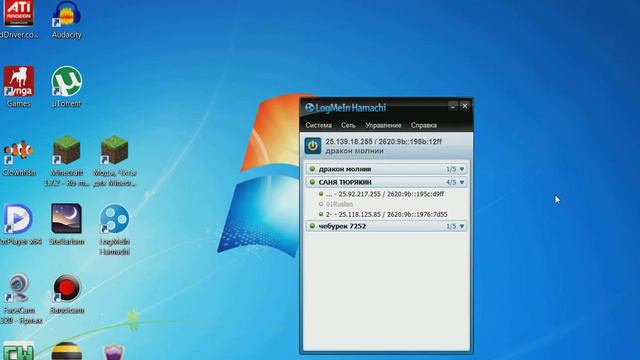Open the purple shield desktop icon

click(x=114, y=352)
